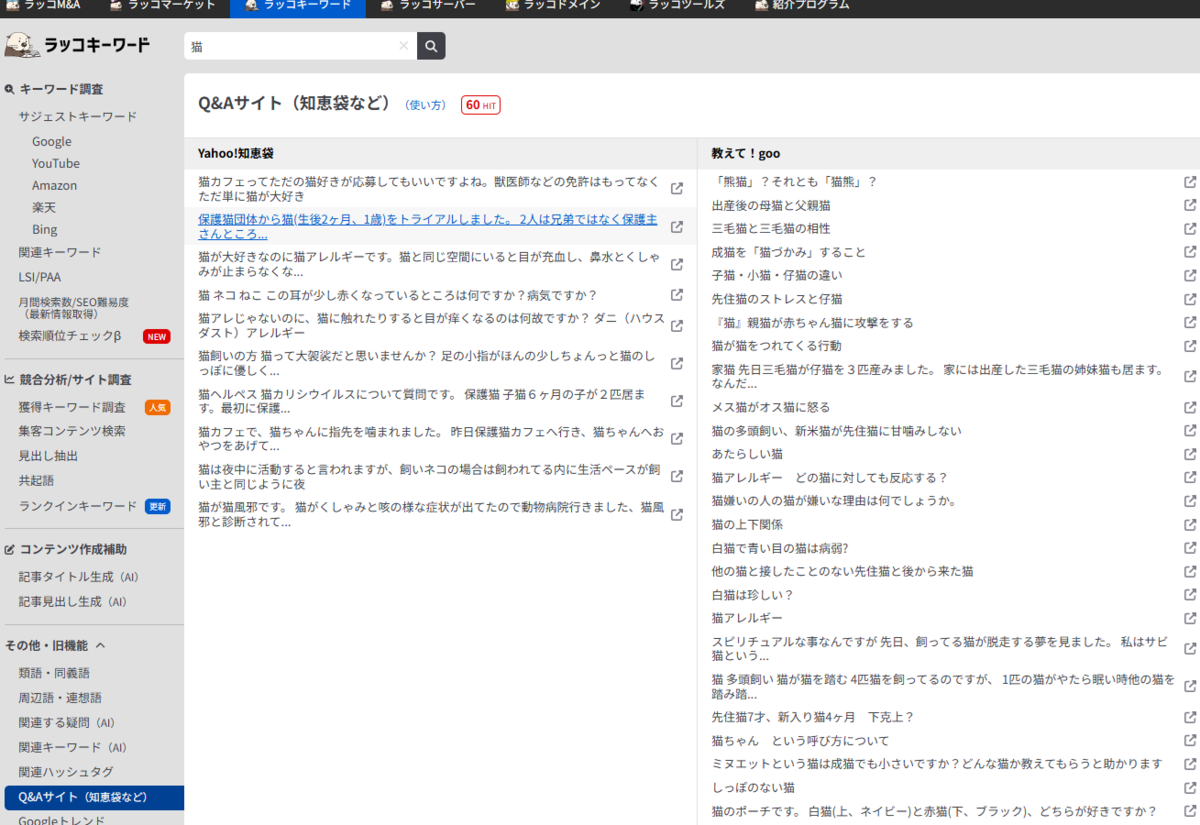
Task: Open external link icon for 猫が猫をつれてくる行動
Action: point(1190,346)
